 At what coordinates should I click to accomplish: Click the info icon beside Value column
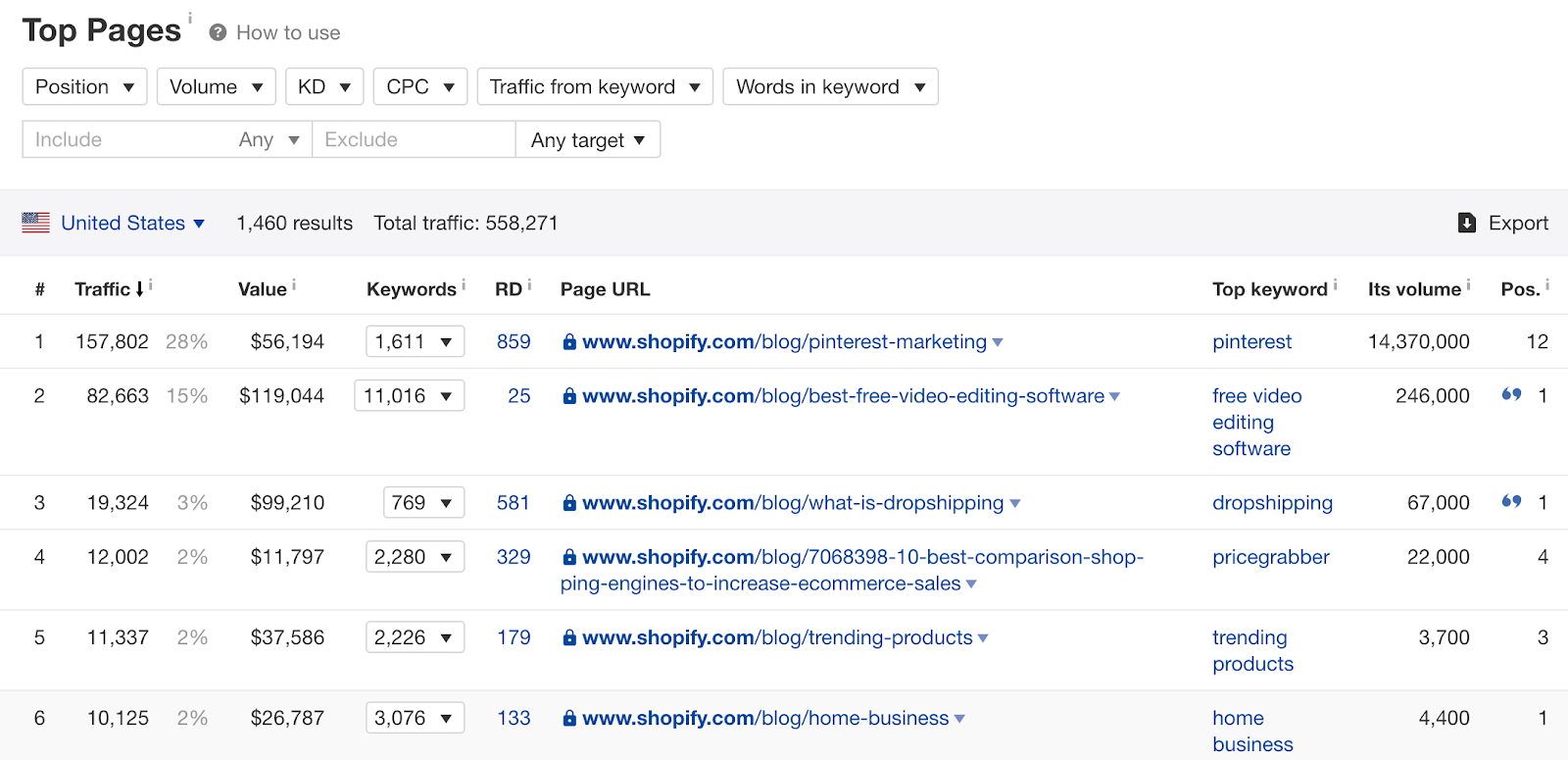coord(294,285)
